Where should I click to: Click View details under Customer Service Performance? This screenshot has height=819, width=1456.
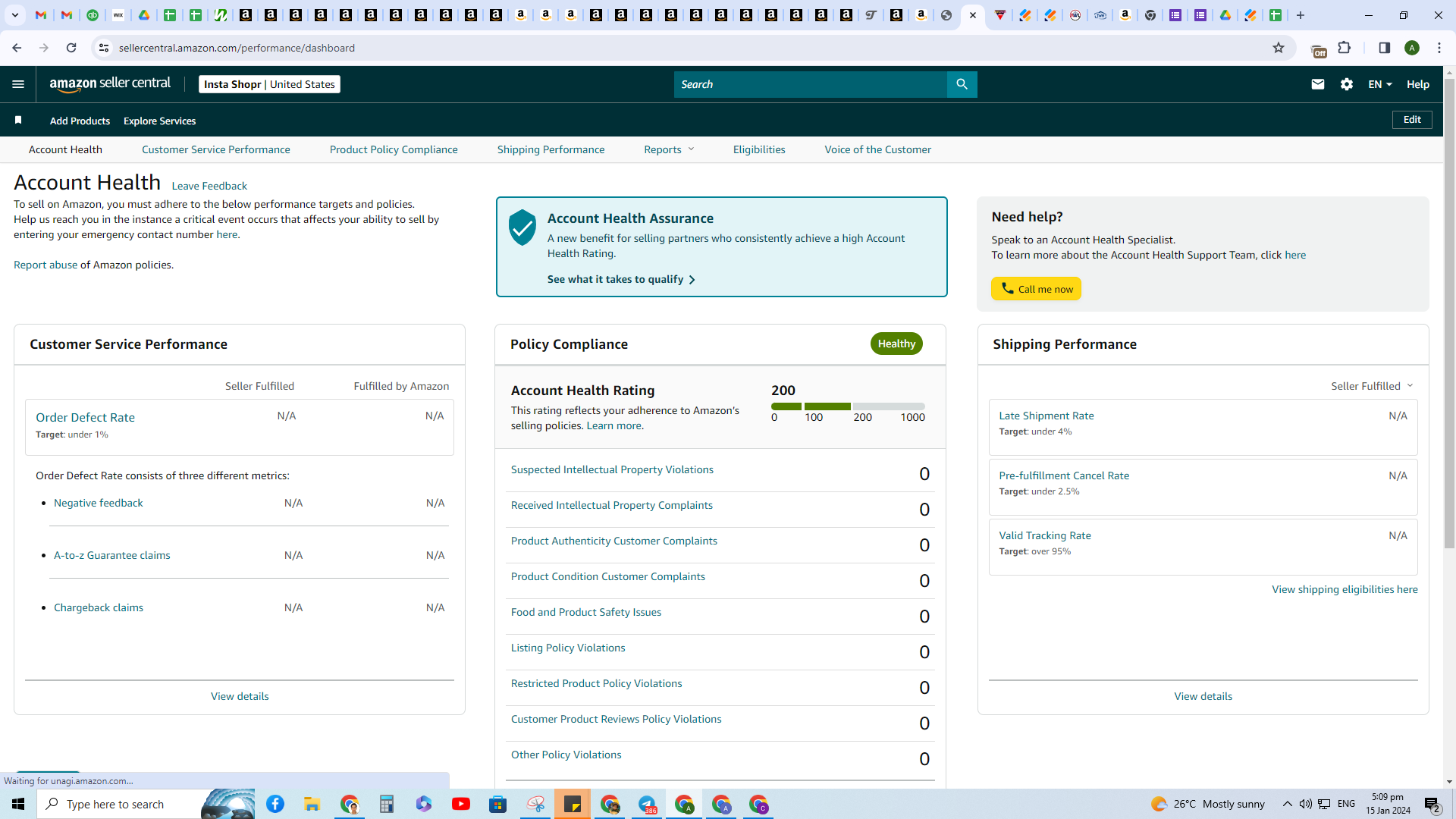[x=240, y=696]
